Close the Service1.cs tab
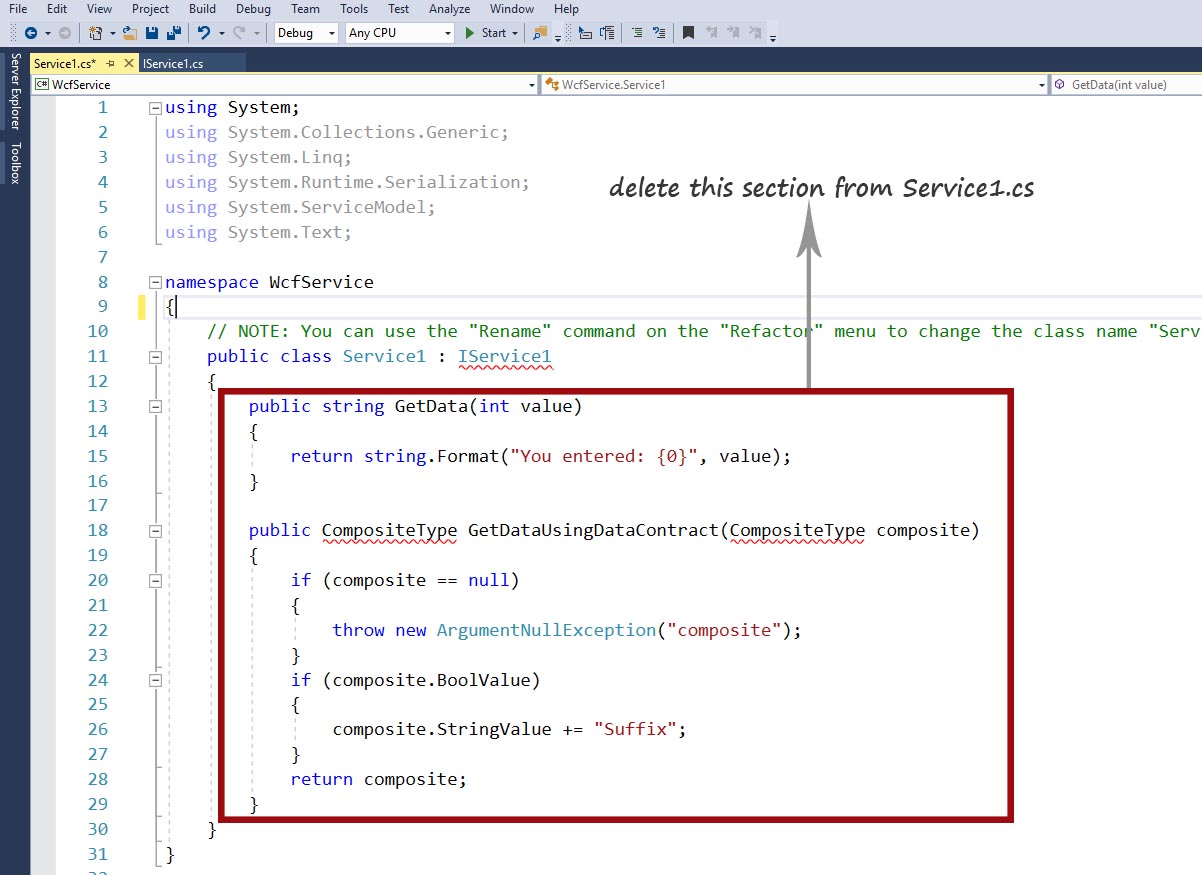 pos(128,63)
